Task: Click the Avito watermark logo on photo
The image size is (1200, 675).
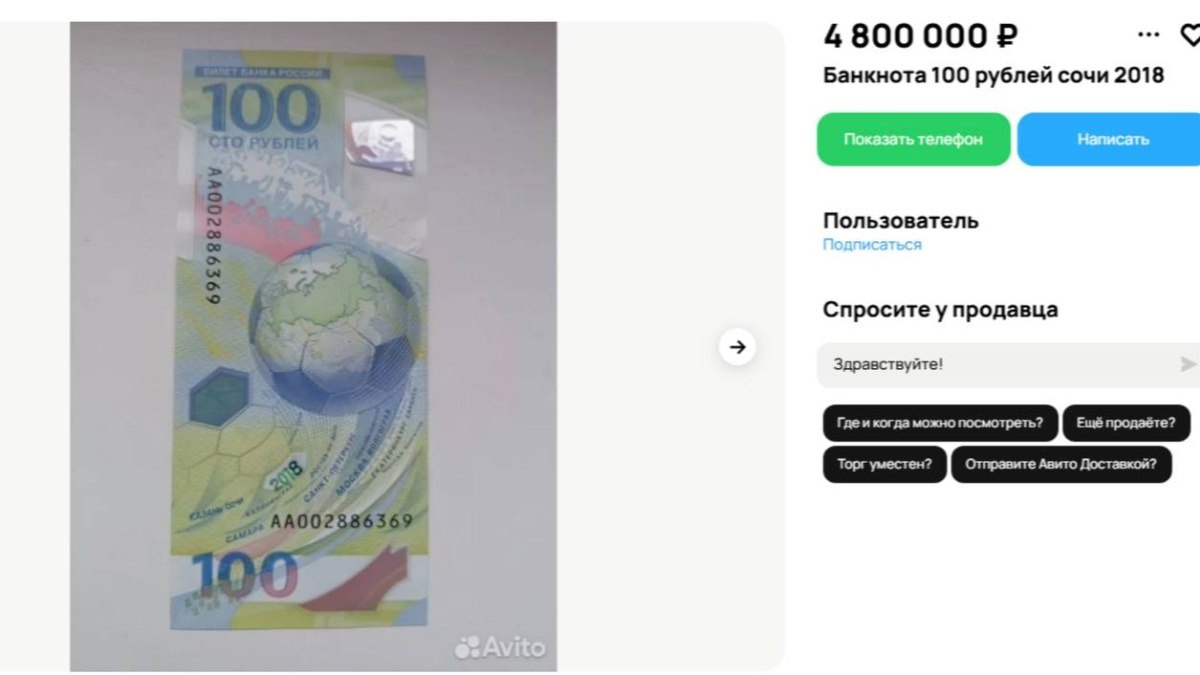Action: [500, 647]
